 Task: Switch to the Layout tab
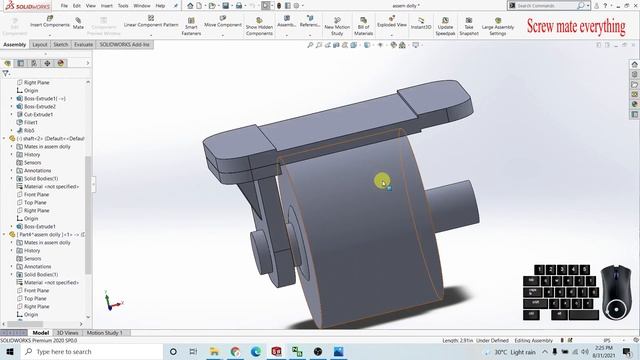pos(40,44)
